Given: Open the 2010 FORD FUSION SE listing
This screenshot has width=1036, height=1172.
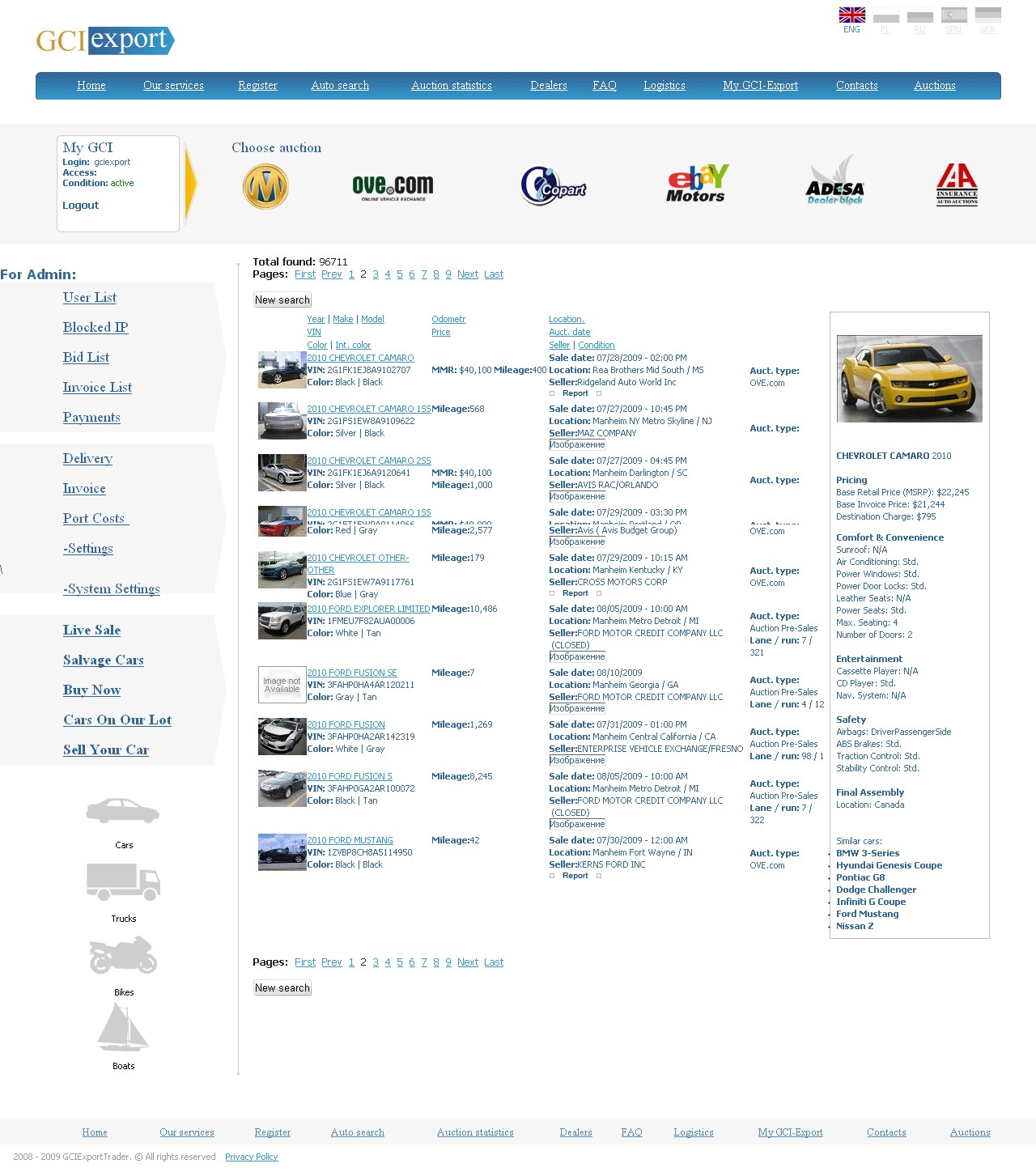Looking at the screenshot, I should click(x=352, y=673).
